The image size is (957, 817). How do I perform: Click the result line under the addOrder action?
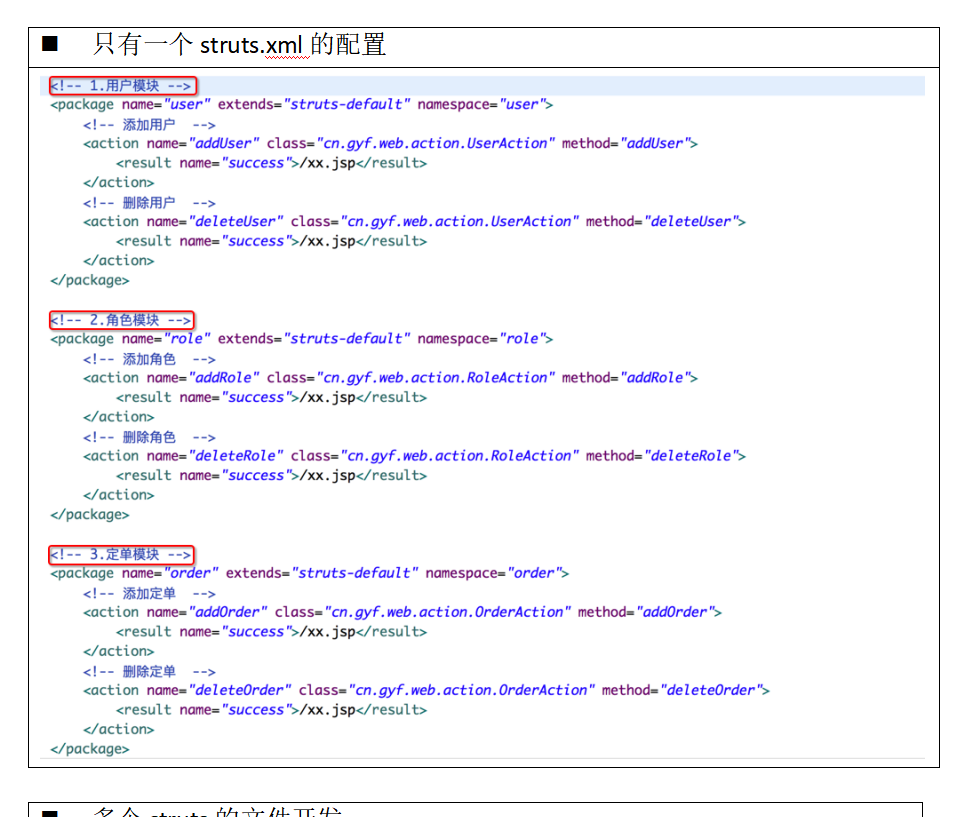point(272,632)
